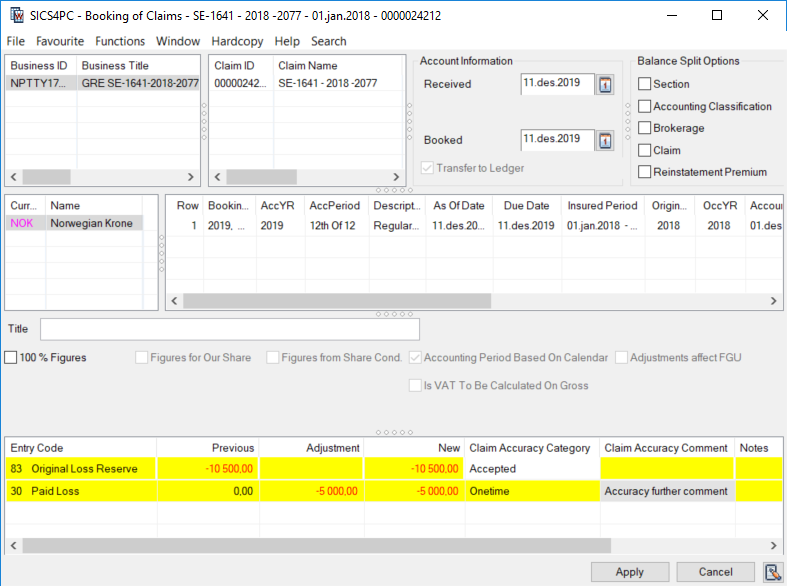Open the Booked date calendar picker
The height and width of the screenshot is (586, 787).
pos(605,140)
